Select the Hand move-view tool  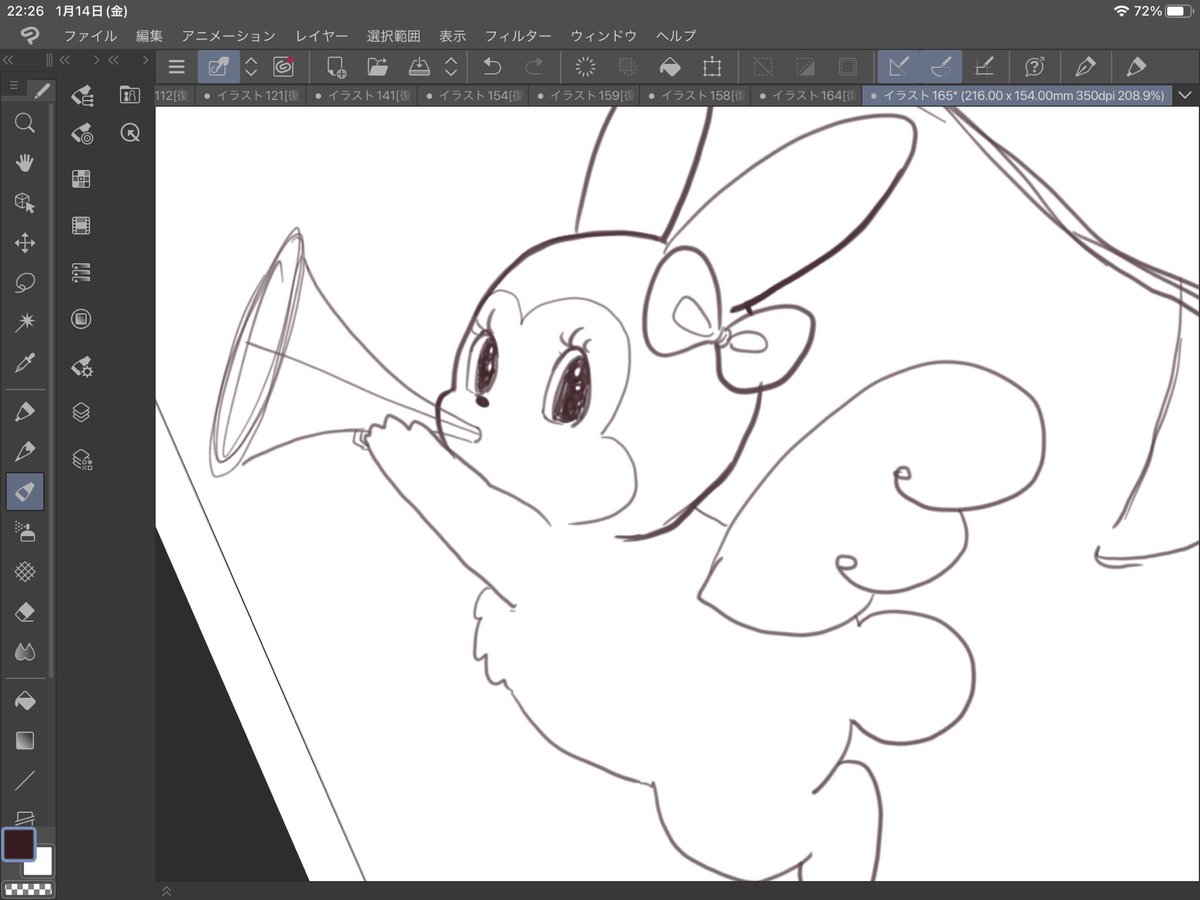point(25,163)
